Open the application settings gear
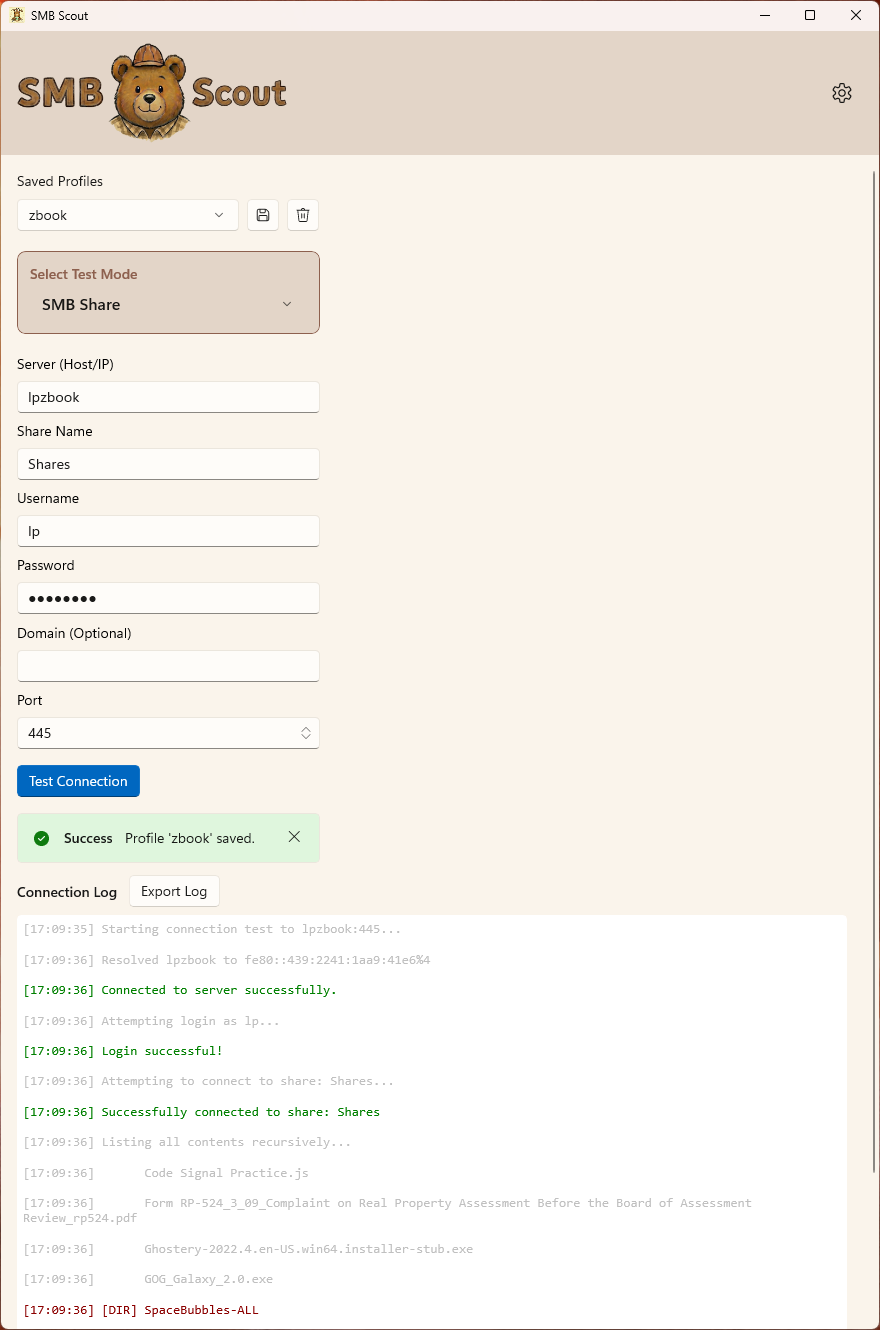 841,92
